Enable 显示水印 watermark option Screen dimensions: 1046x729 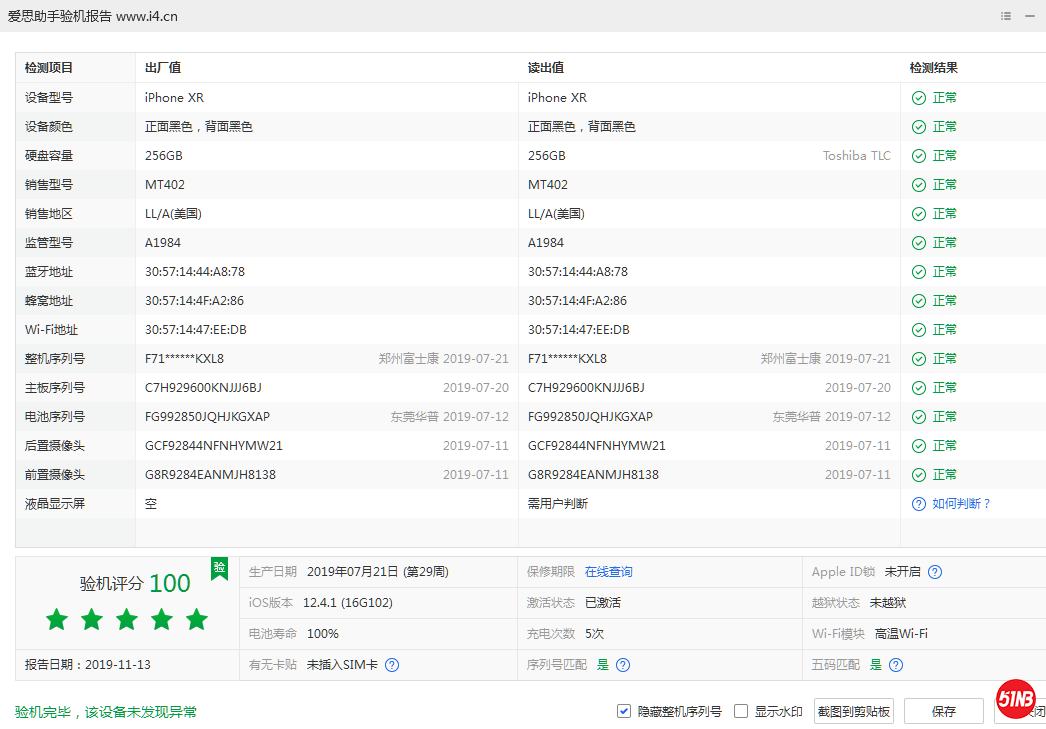coord(740,710)
